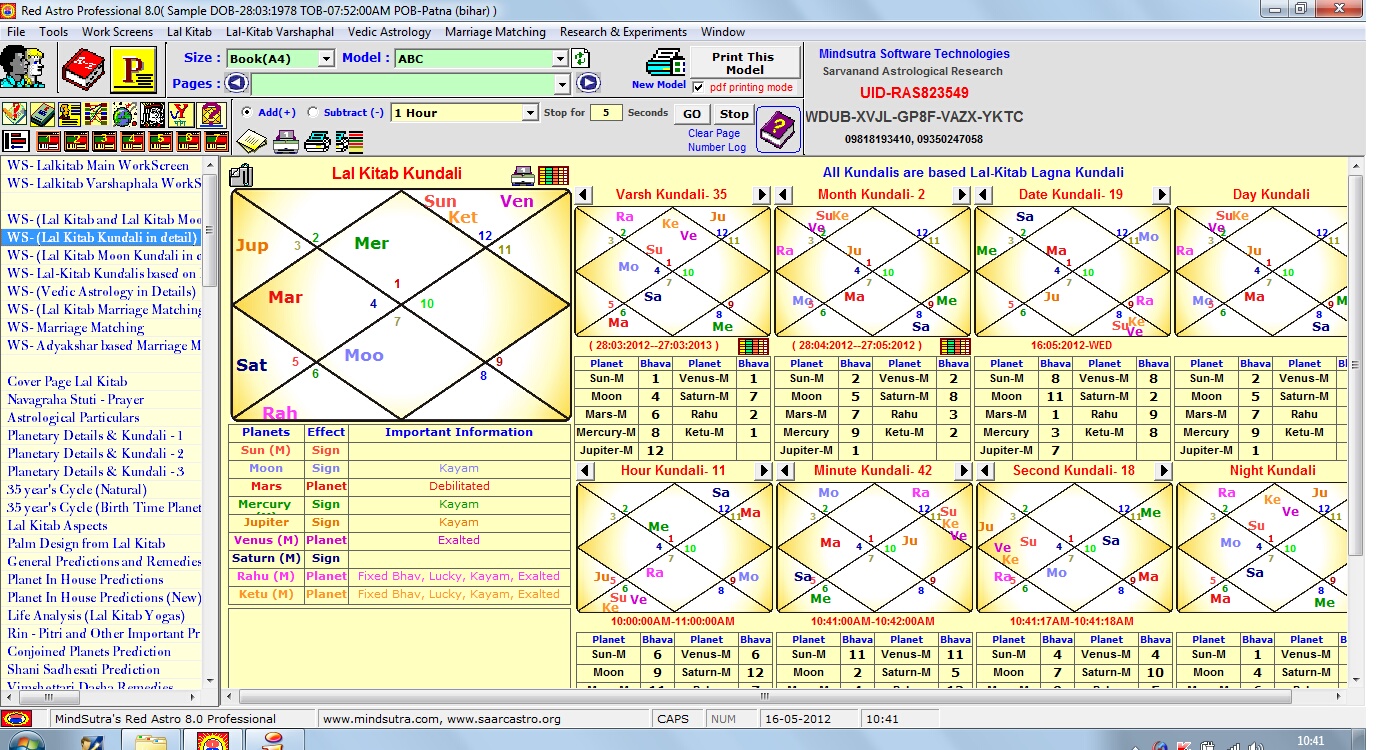
Task: Advance Month Kundali with right arrow
Action: click(962, 195)
